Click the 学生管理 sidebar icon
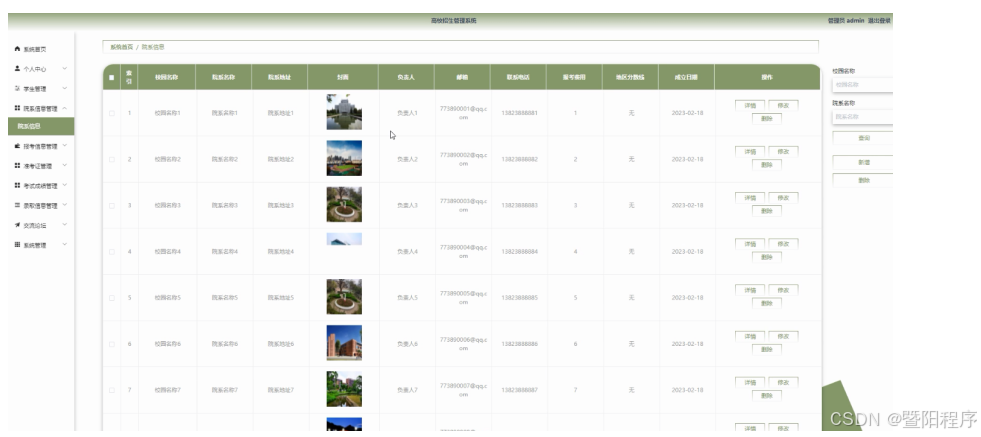 [18, 88]
